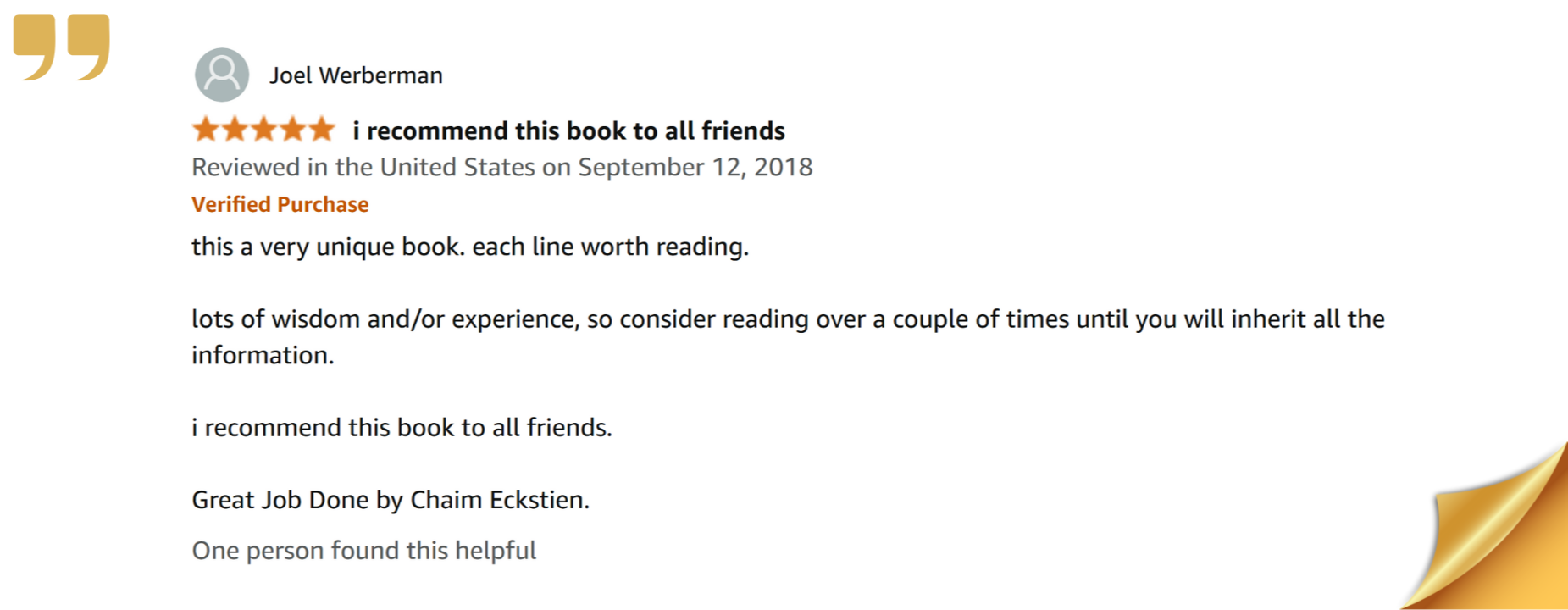Click the line 'this a very unique book'
Image resolution: width=1568 pixels, height=610 pixels.
click(328, 247)
